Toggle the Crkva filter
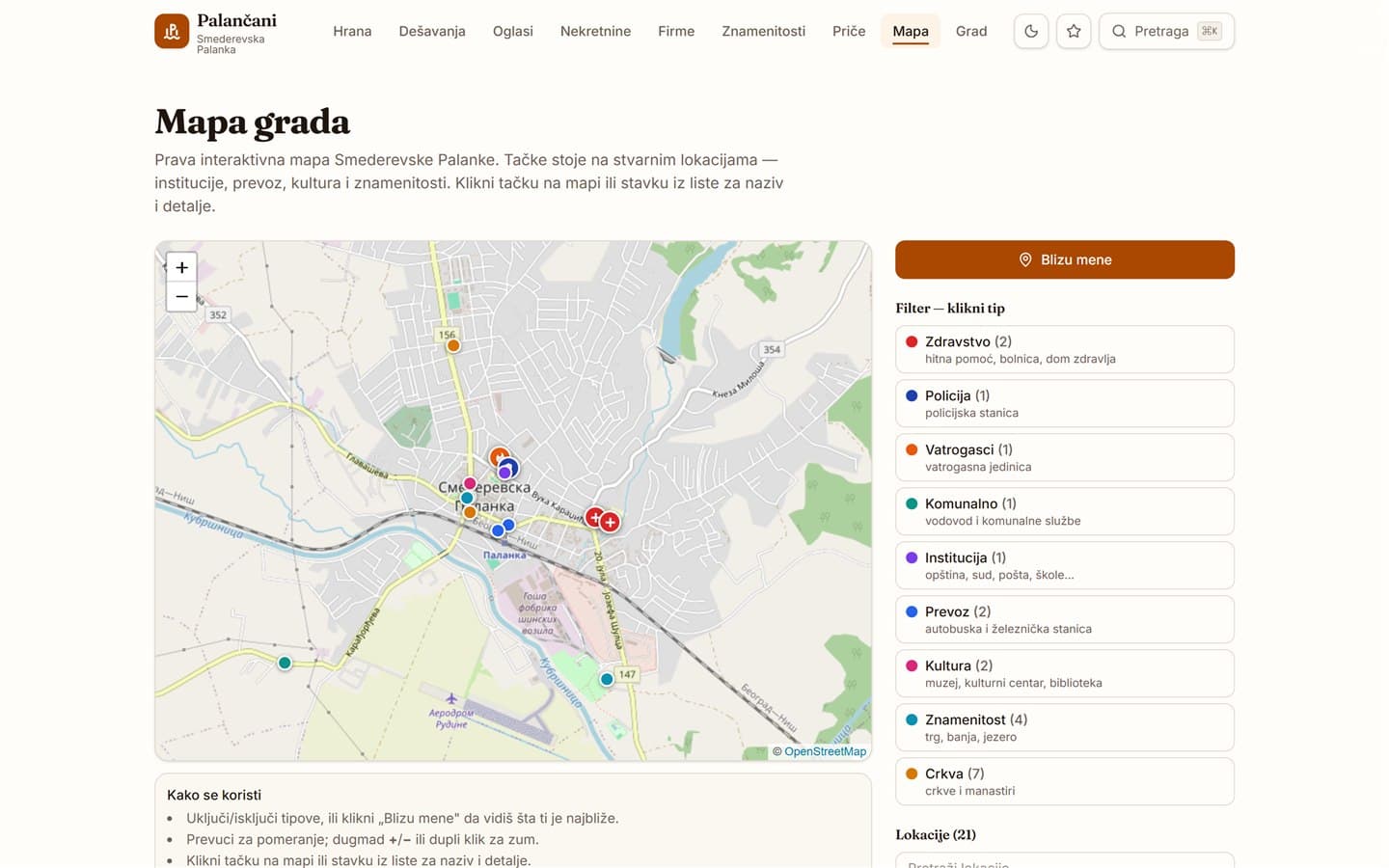The image size is (1389, 868). point(1065,781)
